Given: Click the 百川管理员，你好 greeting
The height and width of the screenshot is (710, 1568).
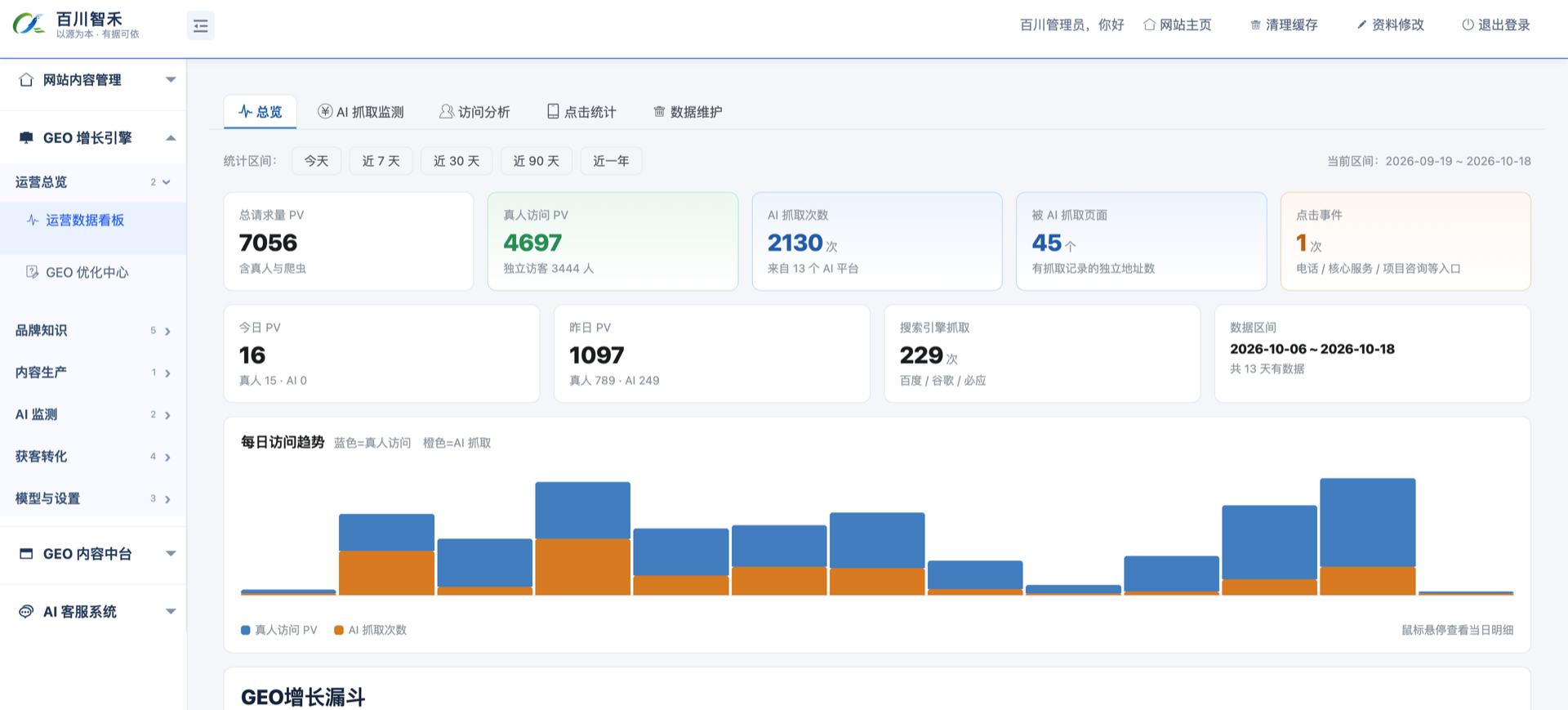Looking at the screenshot, I should (x=1072, y=25).
